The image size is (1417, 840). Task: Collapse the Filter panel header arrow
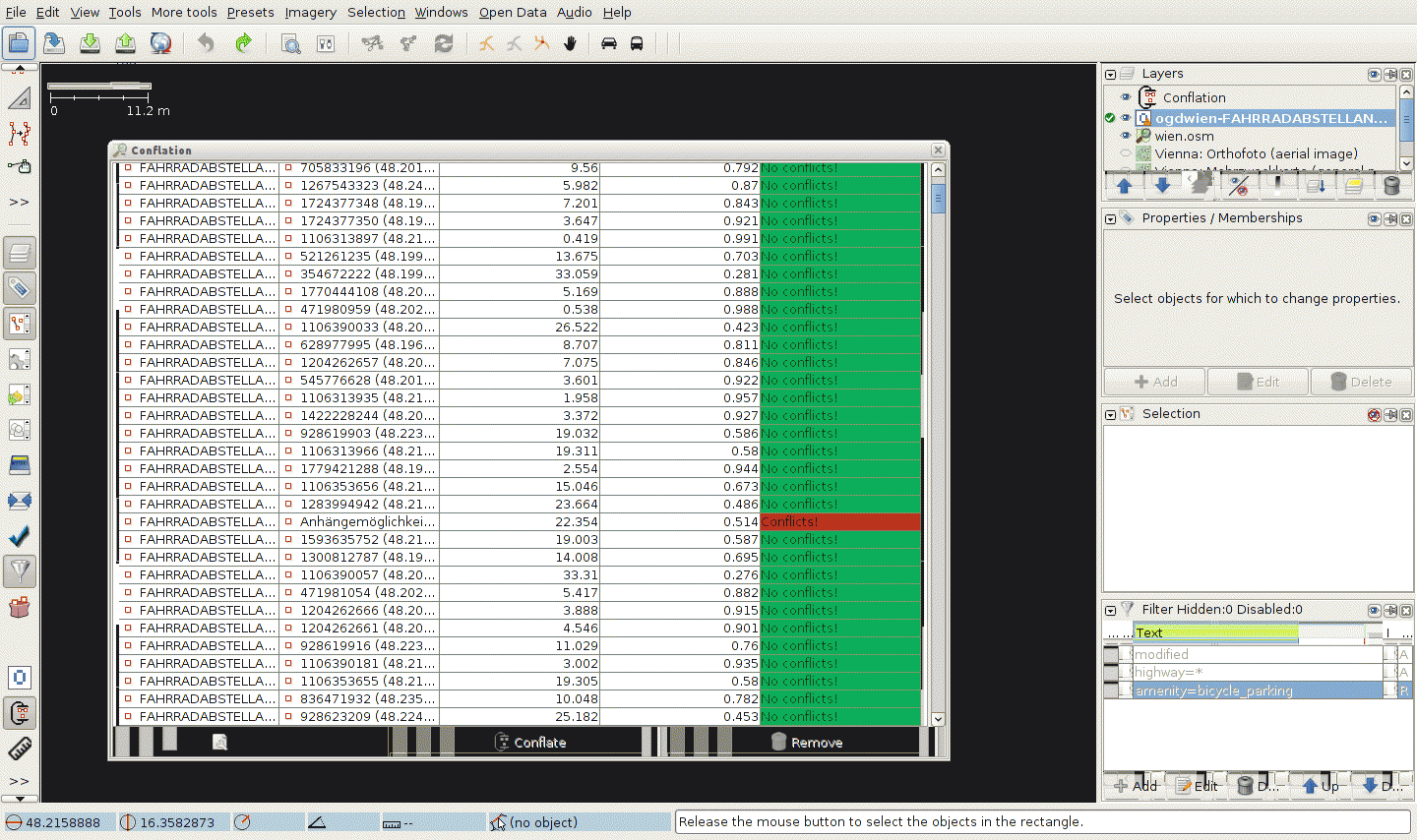pos(1110,610)
